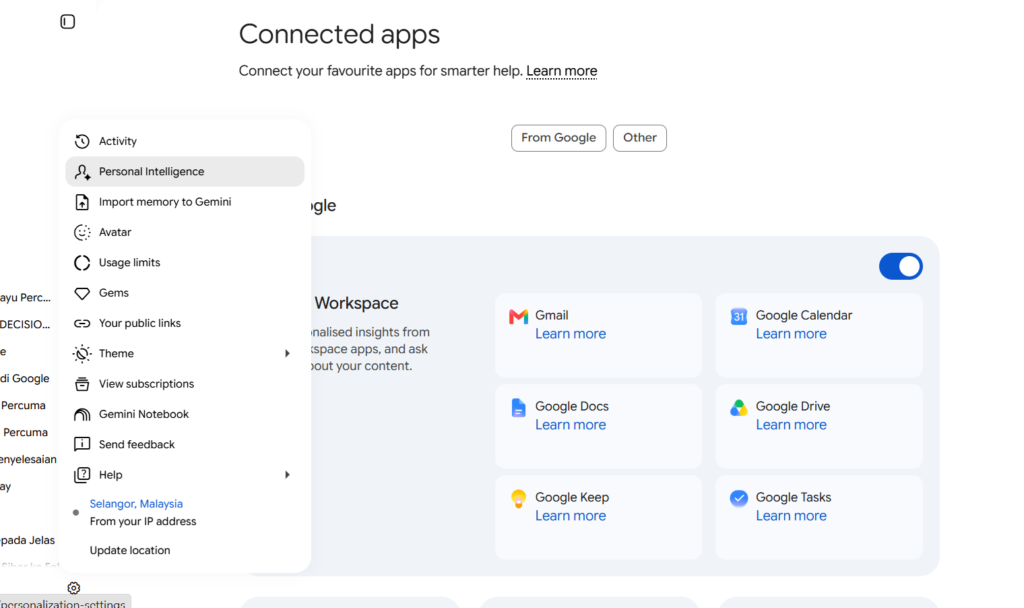1024x608 pixels.
Task: Expand the Theme submenu arrow
Action: click(x=287, y=353)
